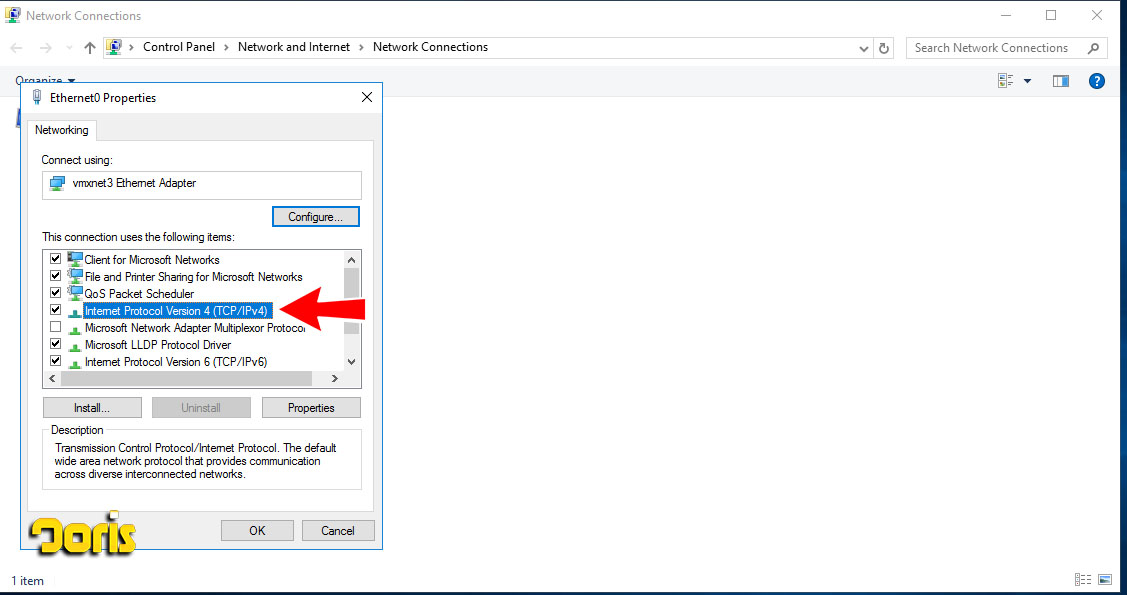Maximize the Network Connections window
The width and height of the screenshot is (1127, 595).
1051,15
